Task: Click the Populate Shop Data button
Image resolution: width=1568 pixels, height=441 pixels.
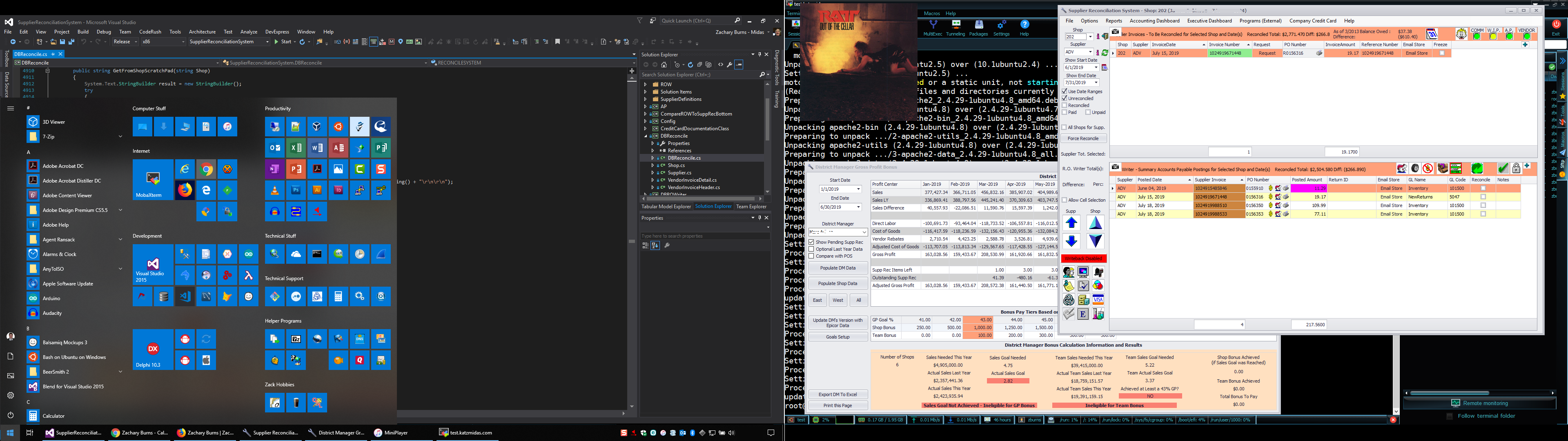Action: (837, 283)
